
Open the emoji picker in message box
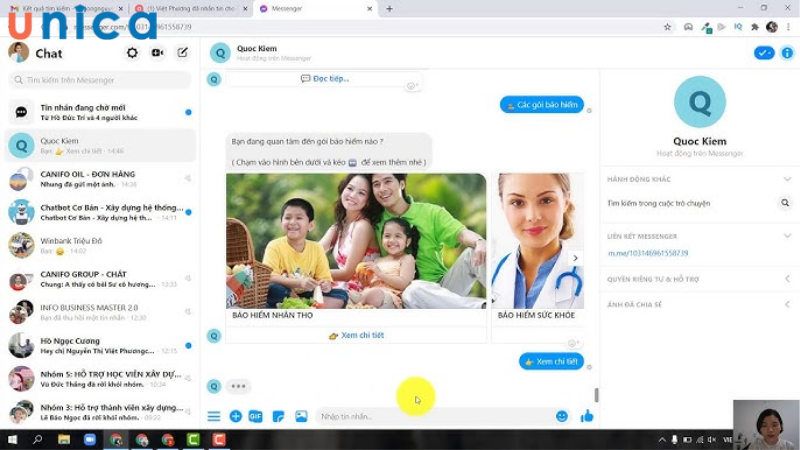click(562, 416)
